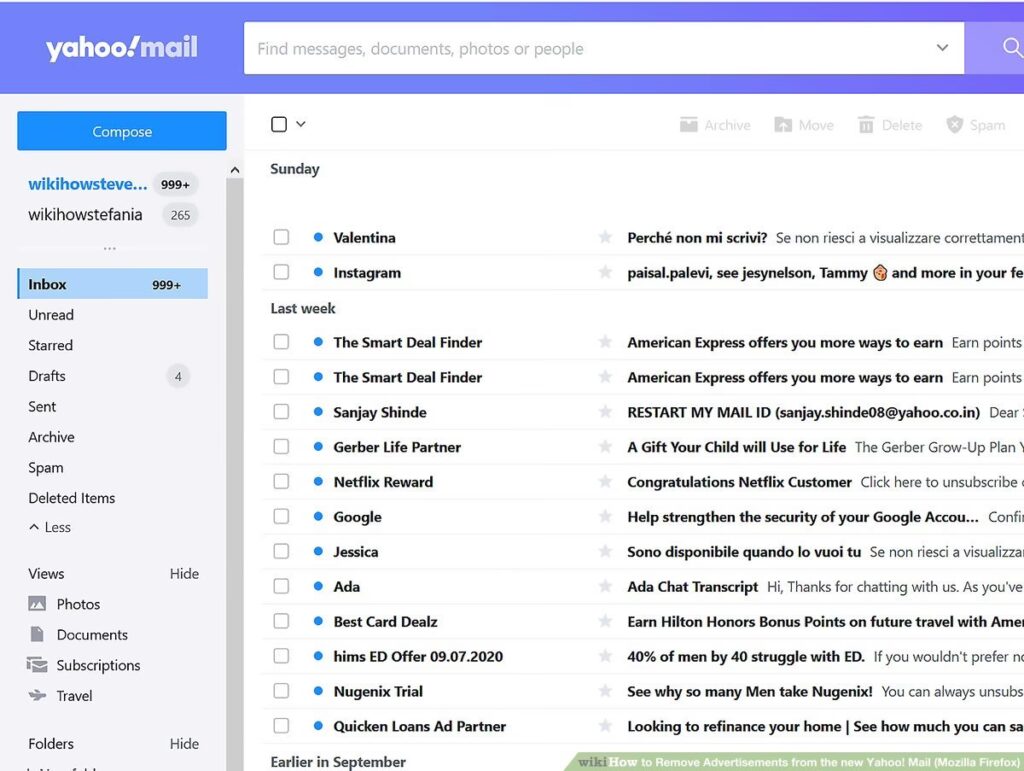Click the Archive toolbar icon
1024x771 pixels.
click(x=689, y=125)
